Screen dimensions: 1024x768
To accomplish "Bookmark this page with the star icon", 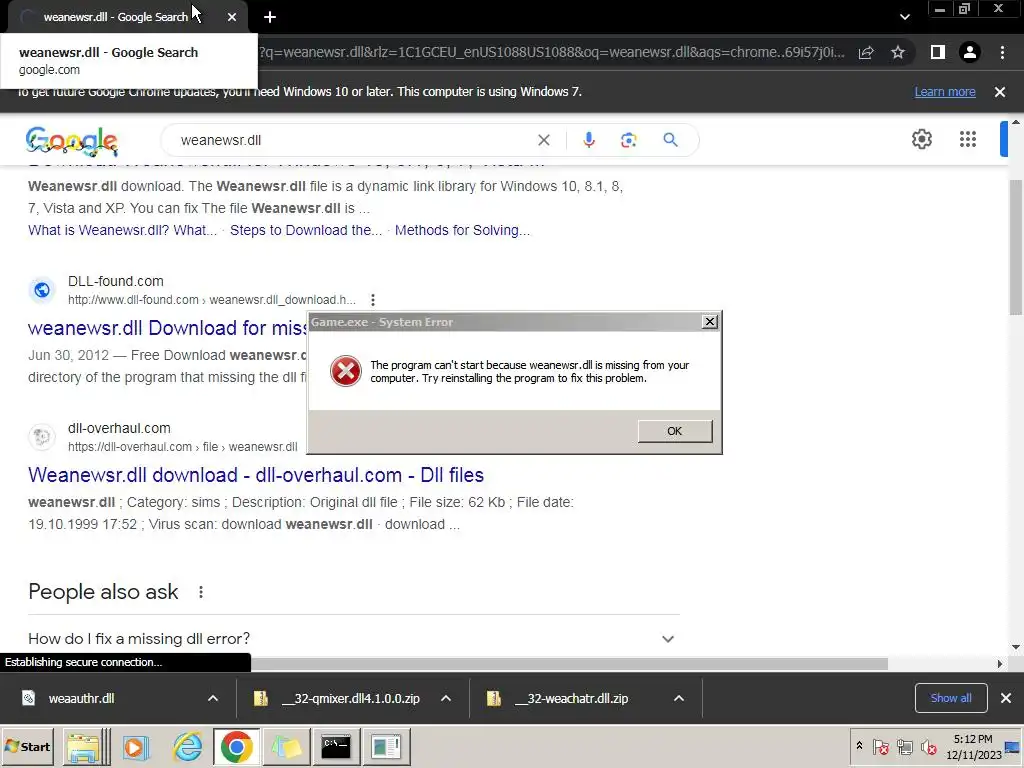I will click(898, 52).
